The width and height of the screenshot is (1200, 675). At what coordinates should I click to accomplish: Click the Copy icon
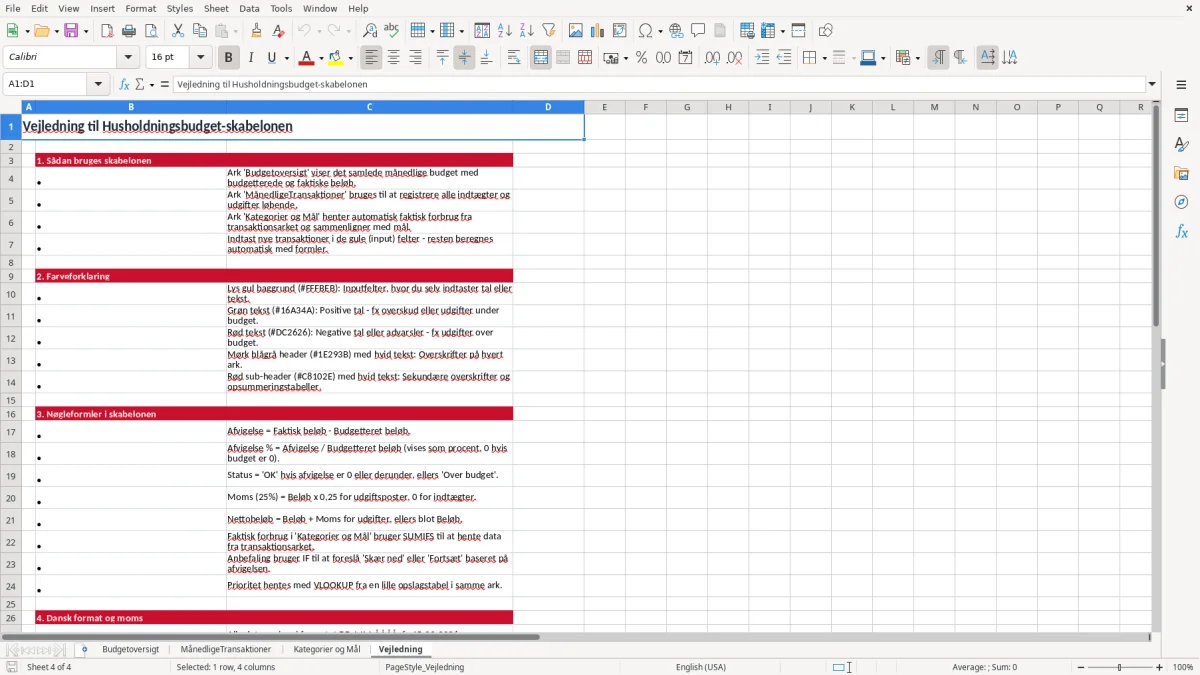coord(200,31)
